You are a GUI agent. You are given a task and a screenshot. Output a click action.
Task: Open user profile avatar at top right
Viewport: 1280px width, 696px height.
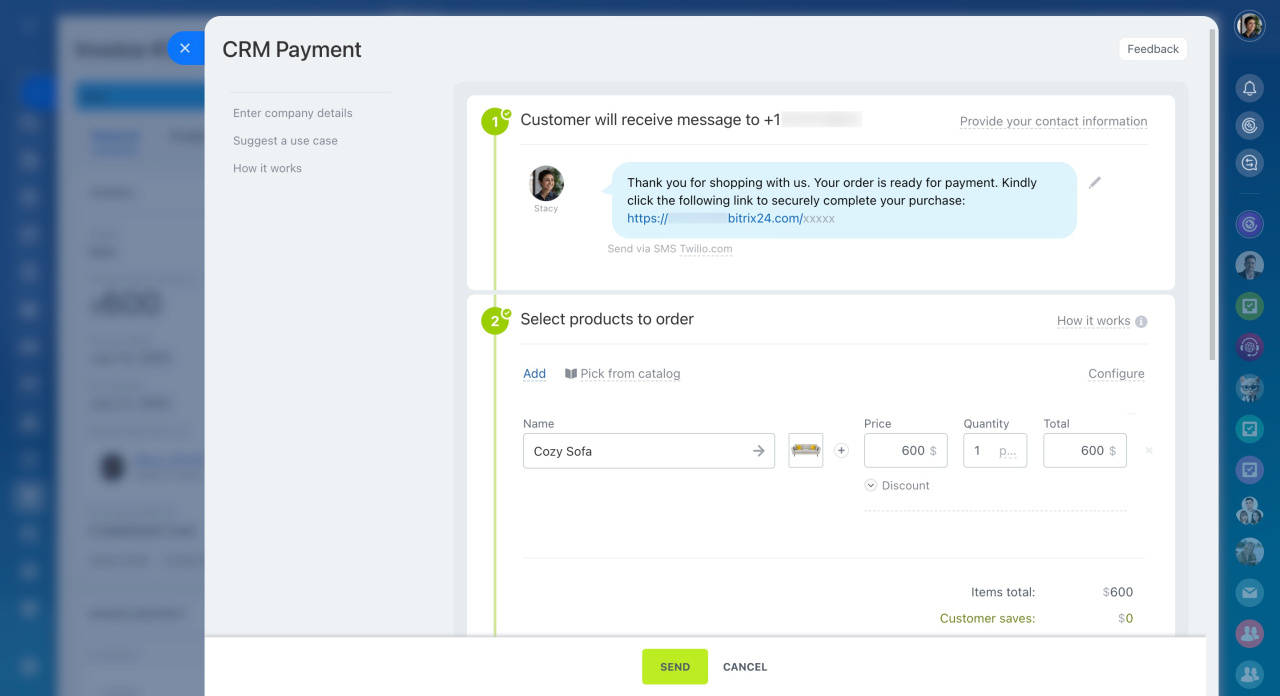(x=1249, y=26)
